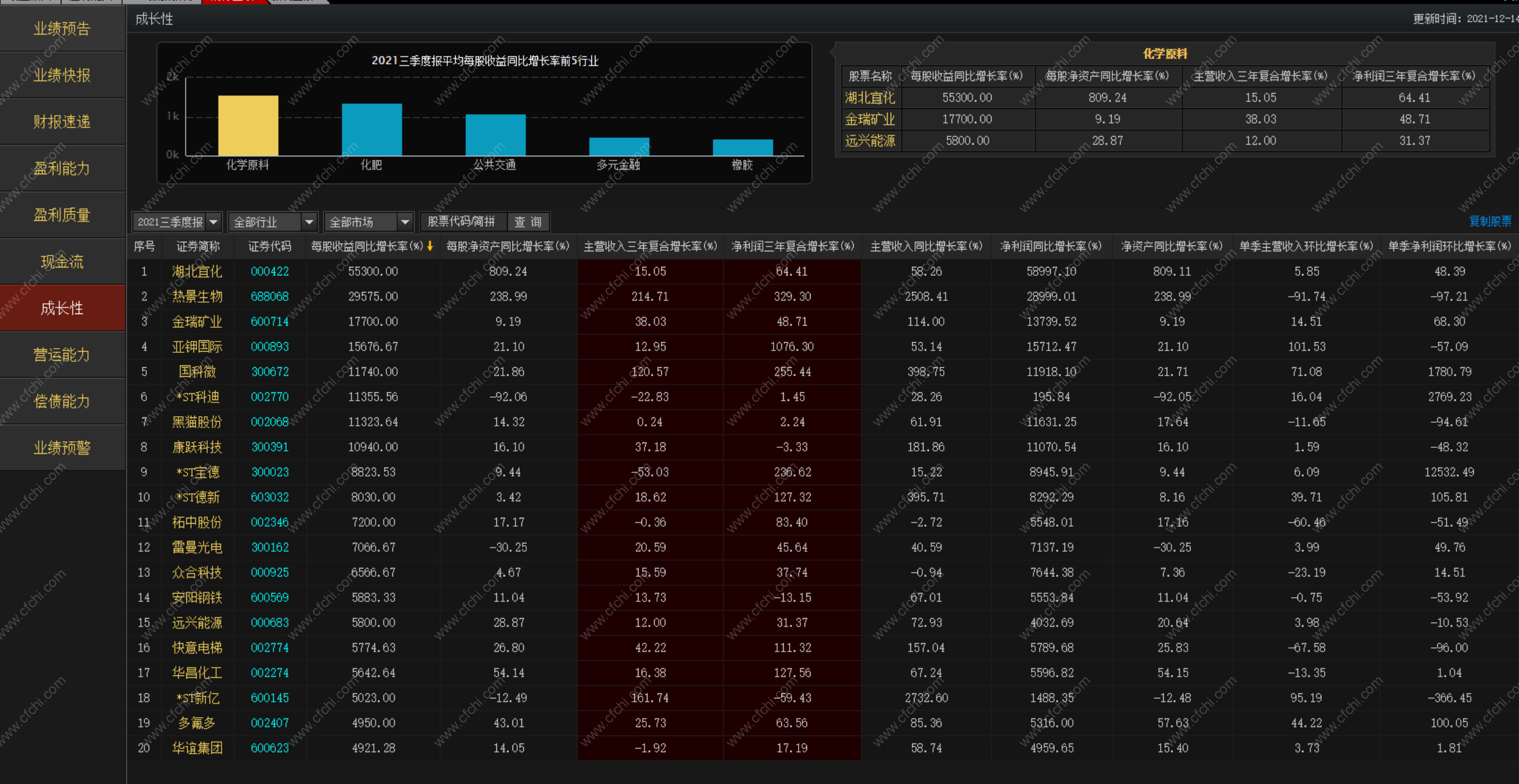Click the sort arrow on 每股收益同比增长率 column
The height and width of the screenshot is (784, 1519).
click(429, 246)
